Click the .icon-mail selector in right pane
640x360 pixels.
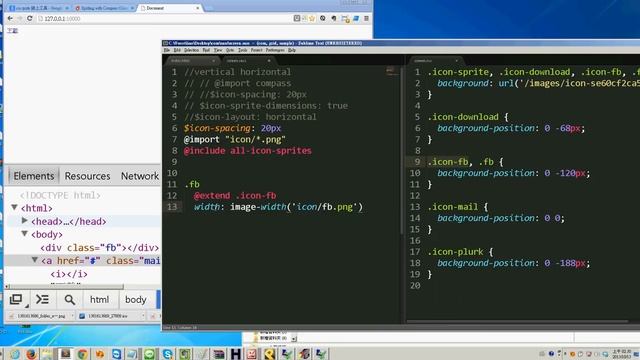point(453,207)
